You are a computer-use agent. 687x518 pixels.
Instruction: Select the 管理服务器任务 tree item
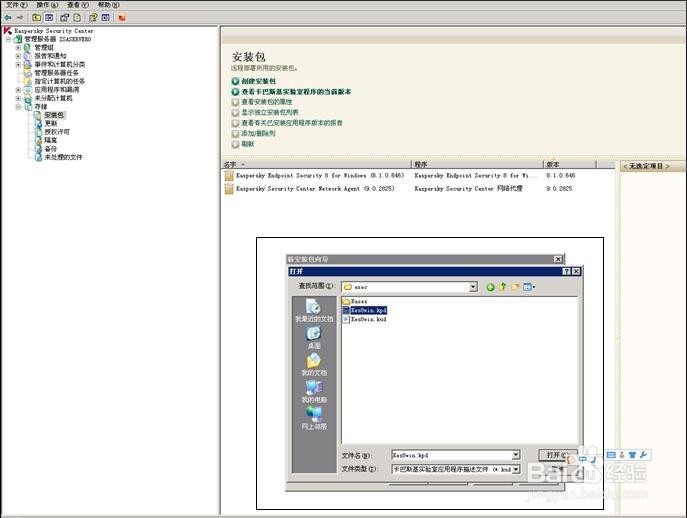click(x=57, y=73)
